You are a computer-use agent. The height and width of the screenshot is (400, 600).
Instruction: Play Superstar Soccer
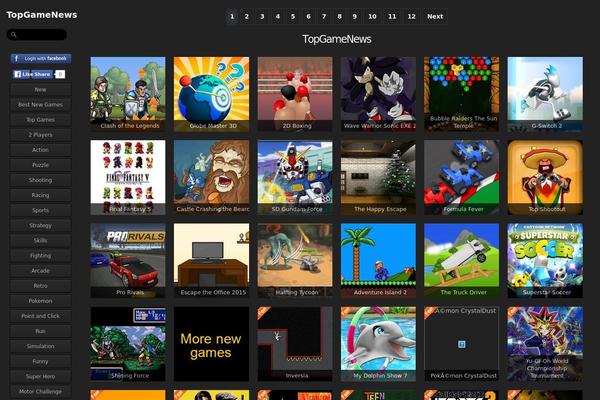(x=545, y=261)
